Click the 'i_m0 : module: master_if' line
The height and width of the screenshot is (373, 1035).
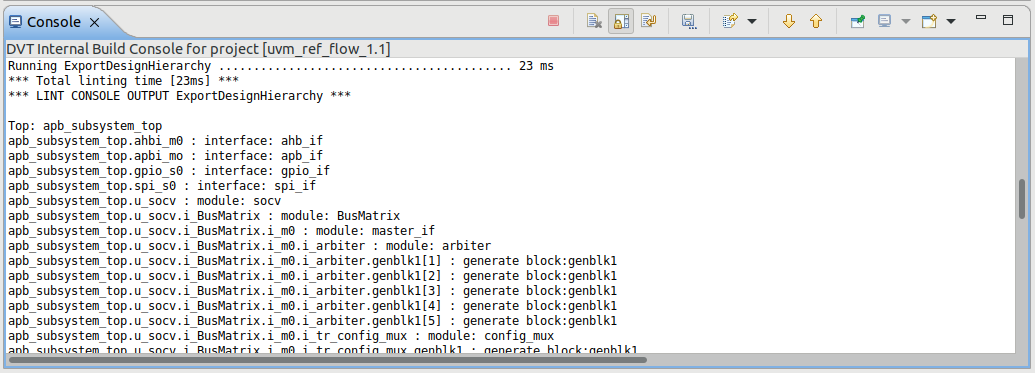tap(222, 231)
